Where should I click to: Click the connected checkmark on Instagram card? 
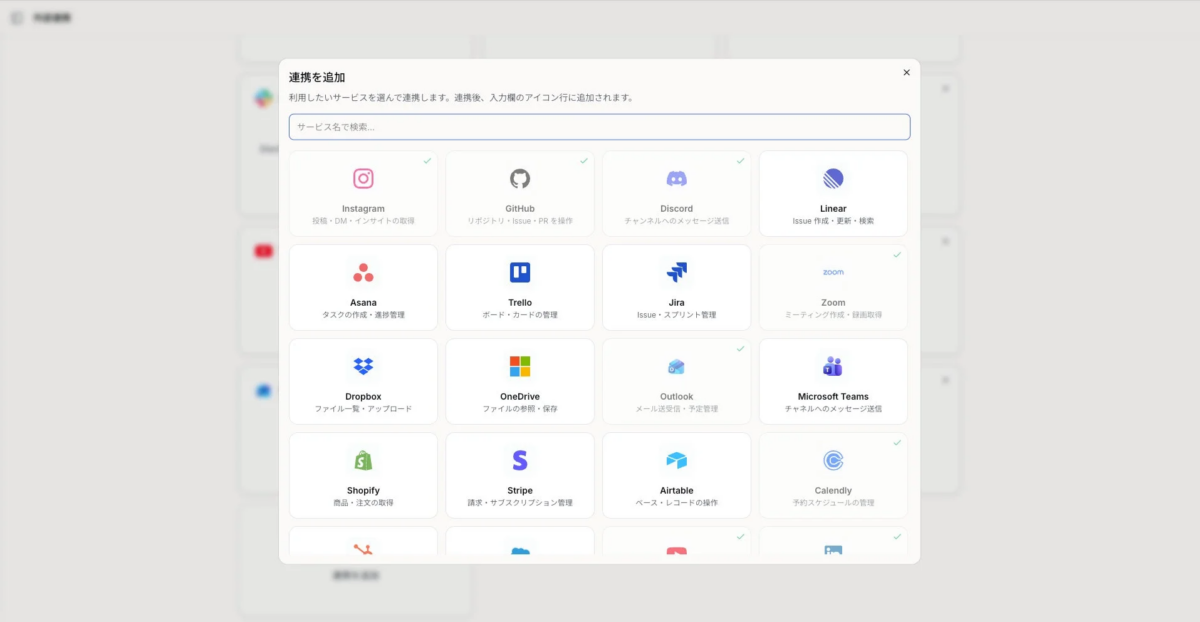tap(427, 160)
